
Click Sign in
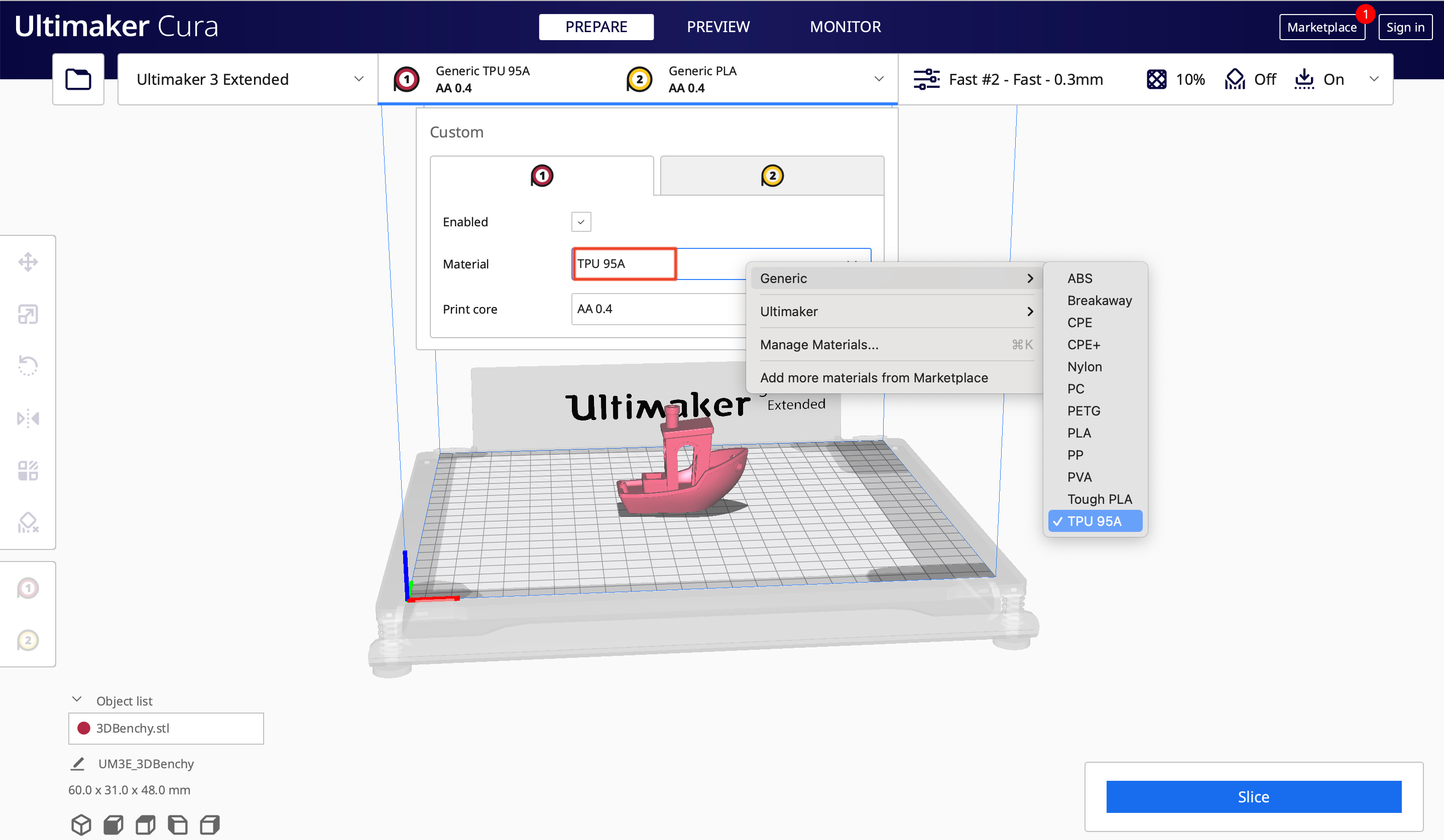pos(1405,27)
